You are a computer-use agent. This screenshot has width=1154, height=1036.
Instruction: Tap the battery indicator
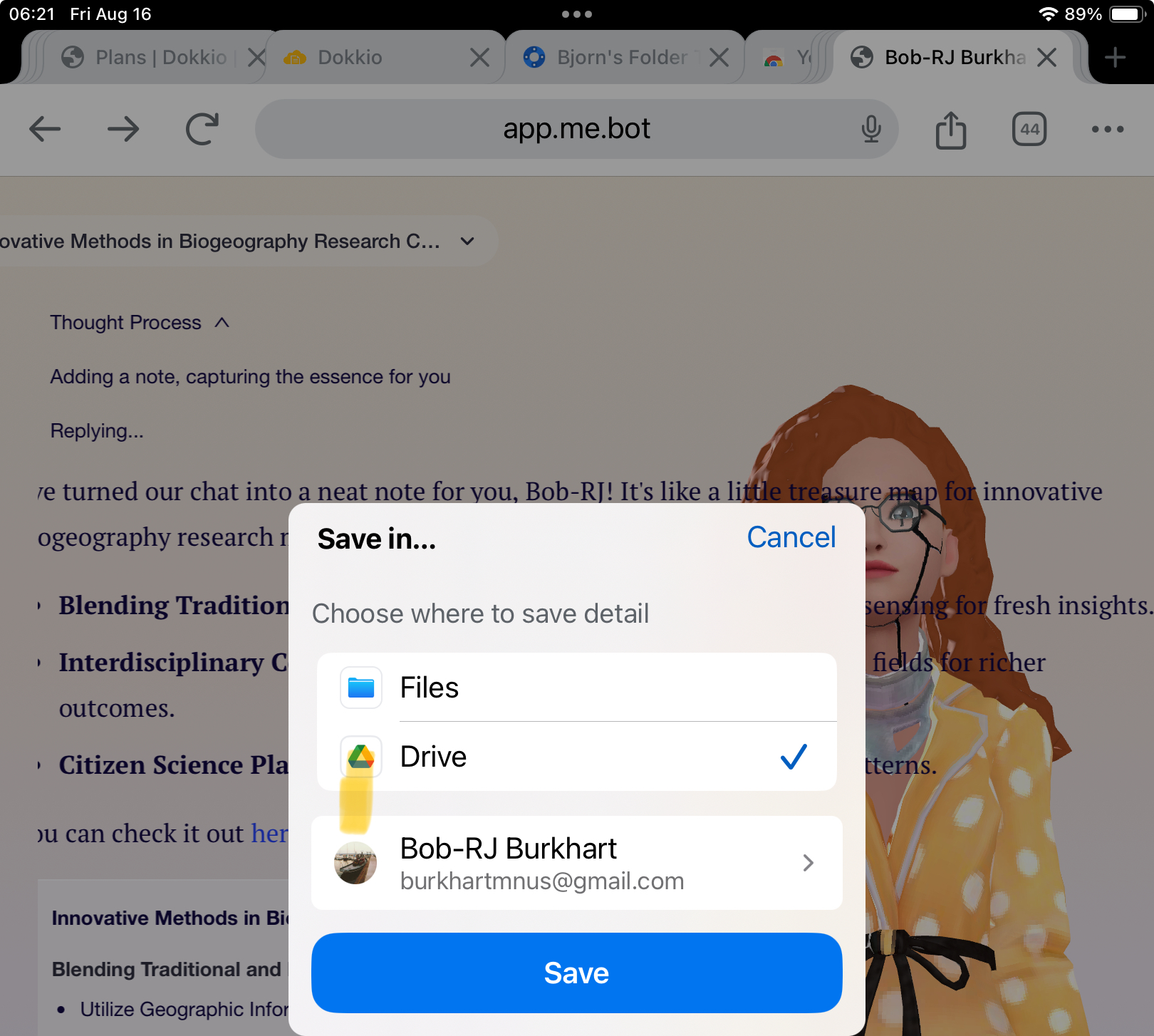tap(1127, 14)
